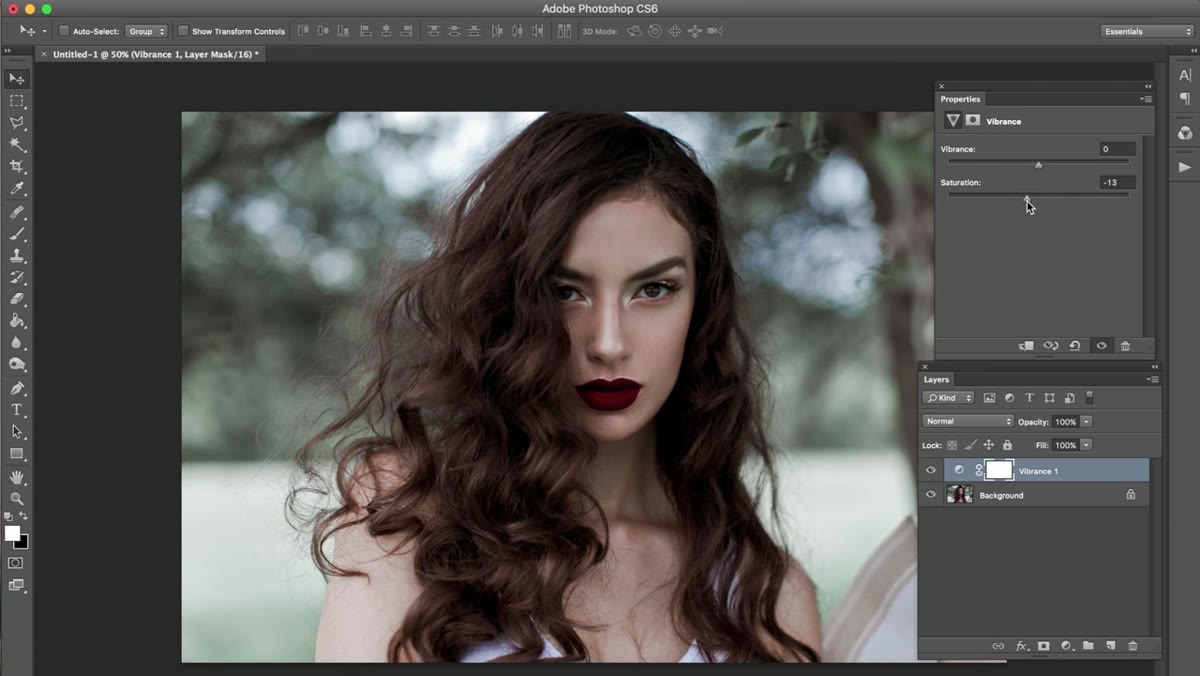Select the Type tool
1200x676 pixels.
pyautogui.click(x=17, y=410)
